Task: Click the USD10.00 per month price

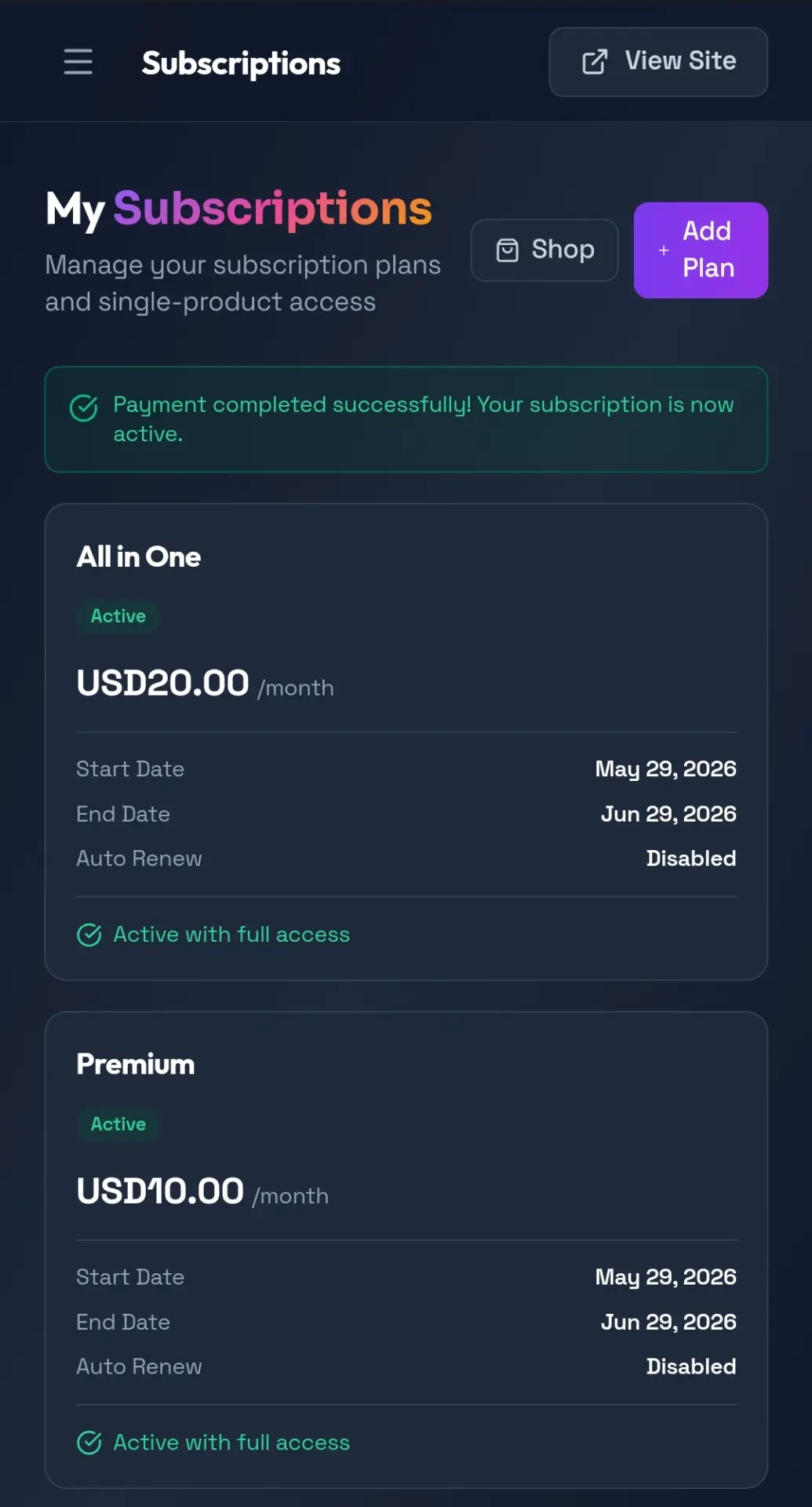Action: pyautogui.click(x=202, y=1191)
